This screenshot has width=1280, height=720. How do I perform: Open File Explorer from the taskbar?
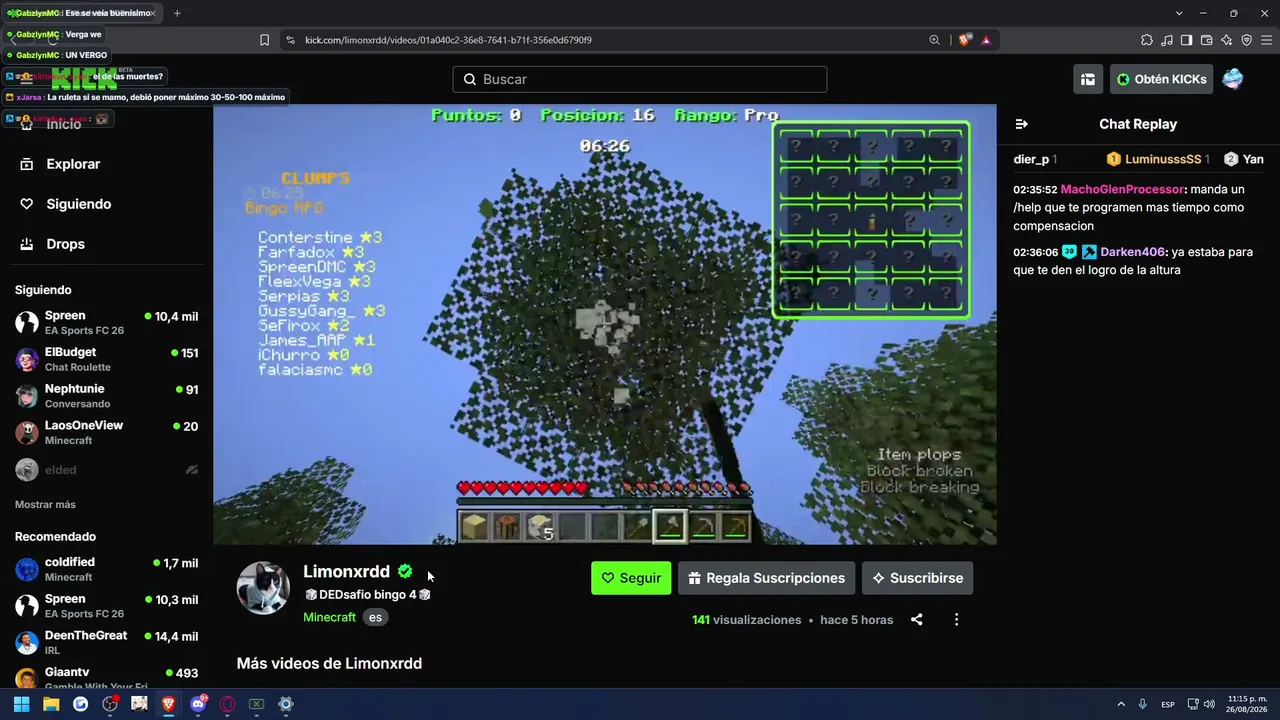pos(51,704)
